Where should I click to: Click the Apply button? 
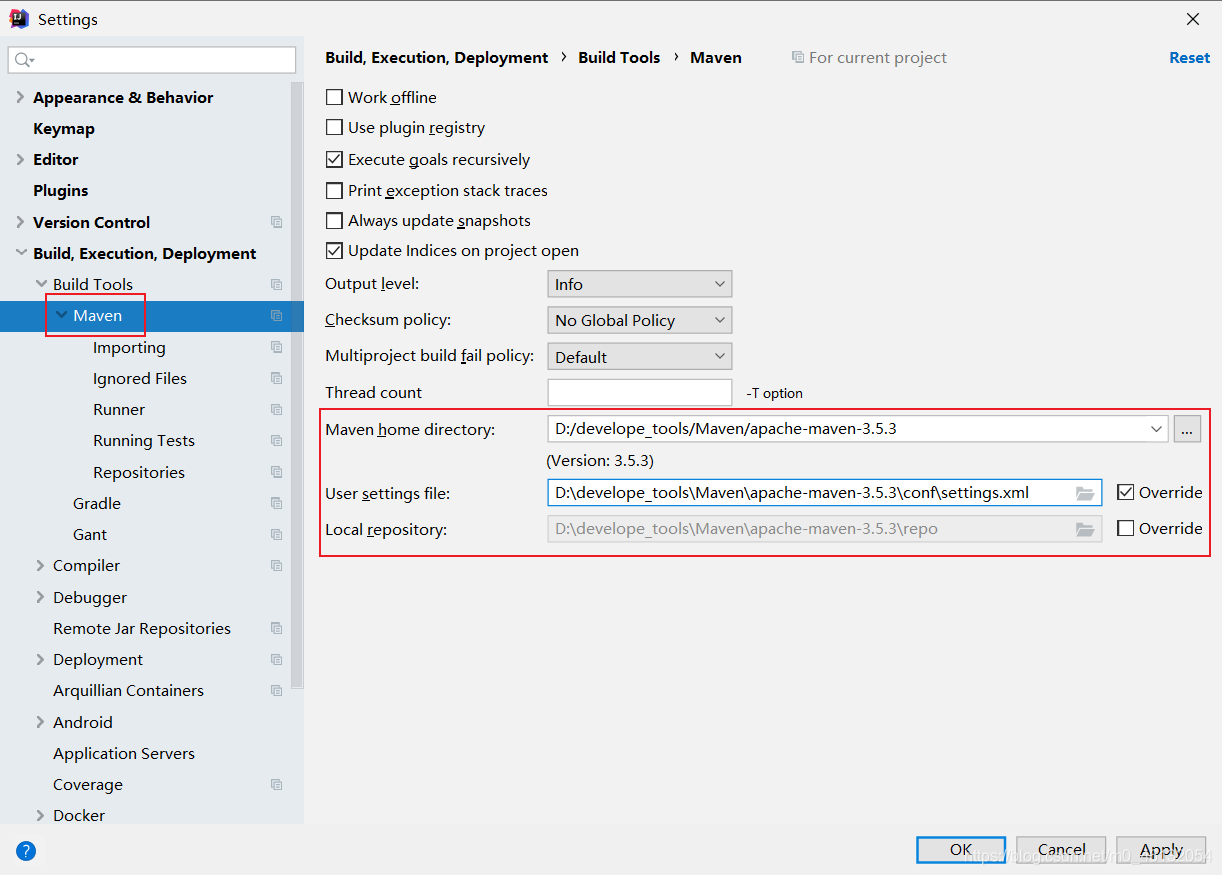coord(1161,850)
